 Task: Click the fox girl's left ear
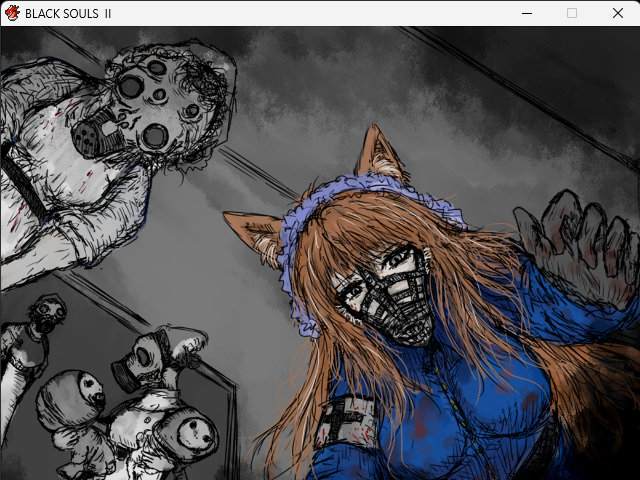[260, 235]
